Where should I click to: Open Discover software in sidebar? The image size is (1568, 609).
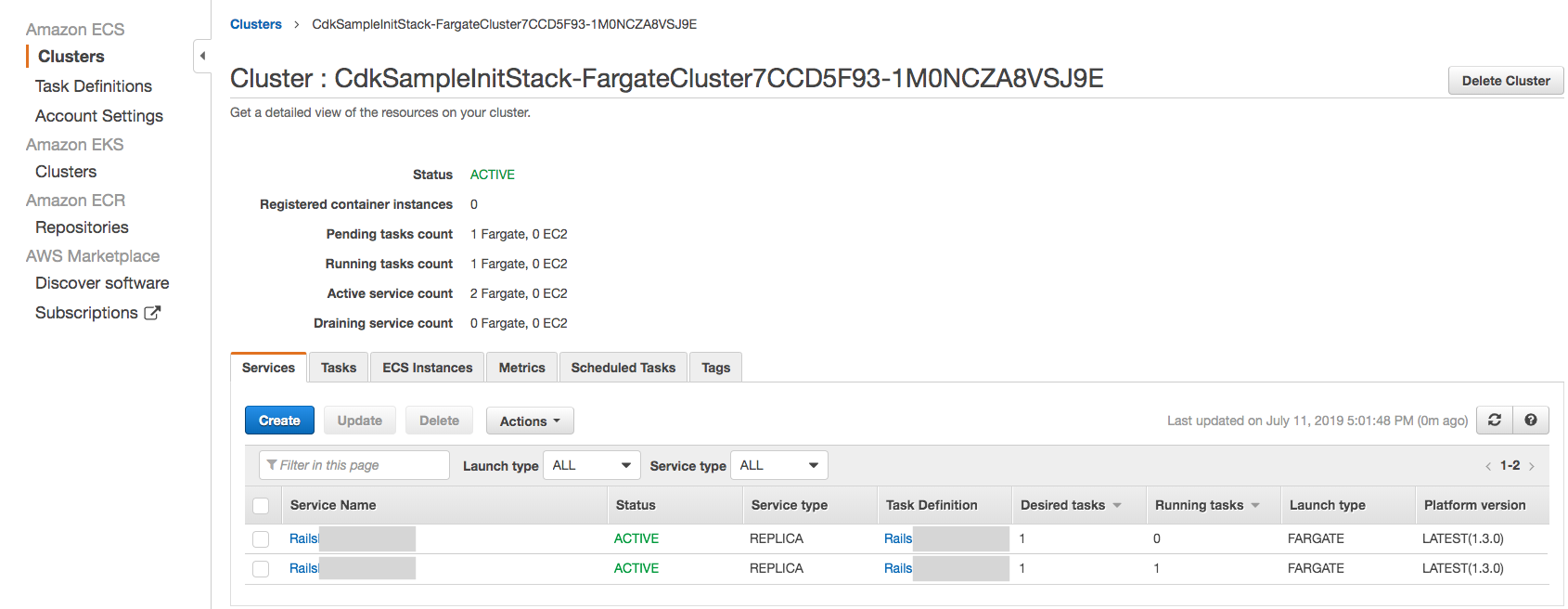pyautogui.click(x=102, y=283)
